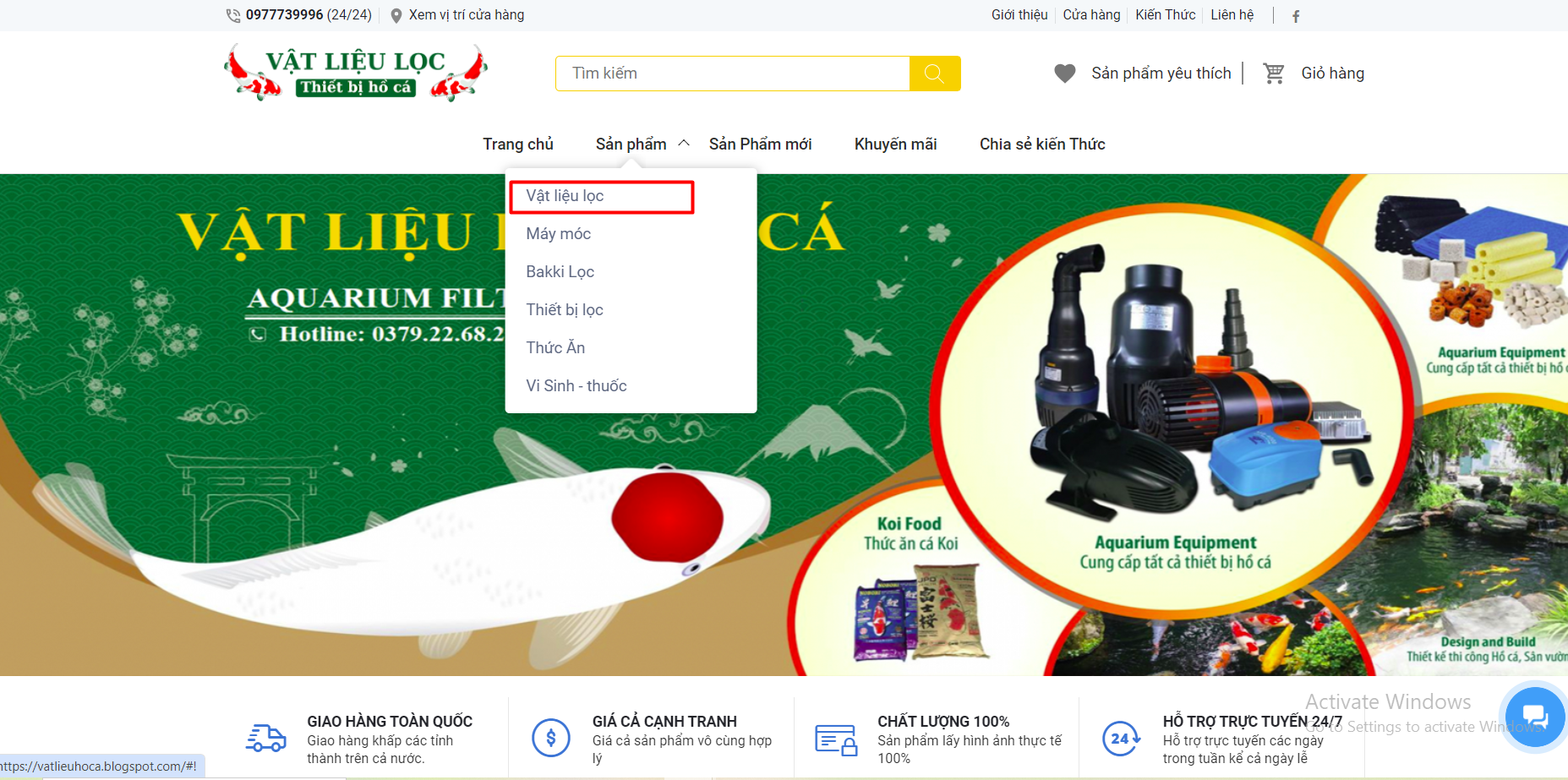The width and height of the screenshot is (1568, 780).
Task: Open Giới thiệu link
Action: 1019,15
